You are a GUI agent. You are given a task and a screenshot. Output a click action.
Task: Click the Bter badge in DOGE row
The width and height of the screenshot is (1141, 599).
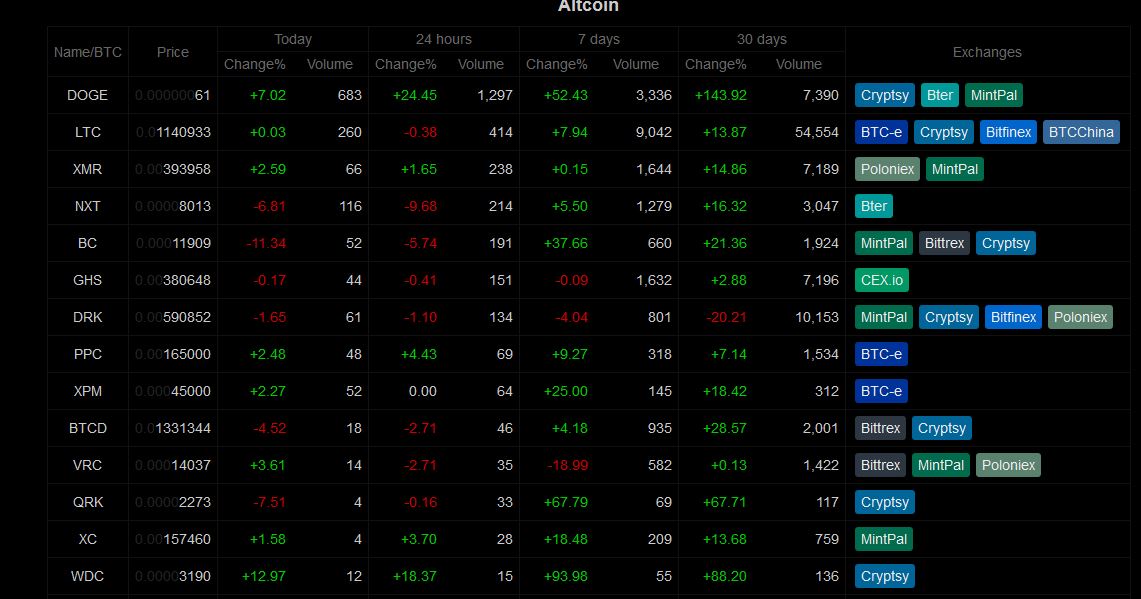[939, 95]
